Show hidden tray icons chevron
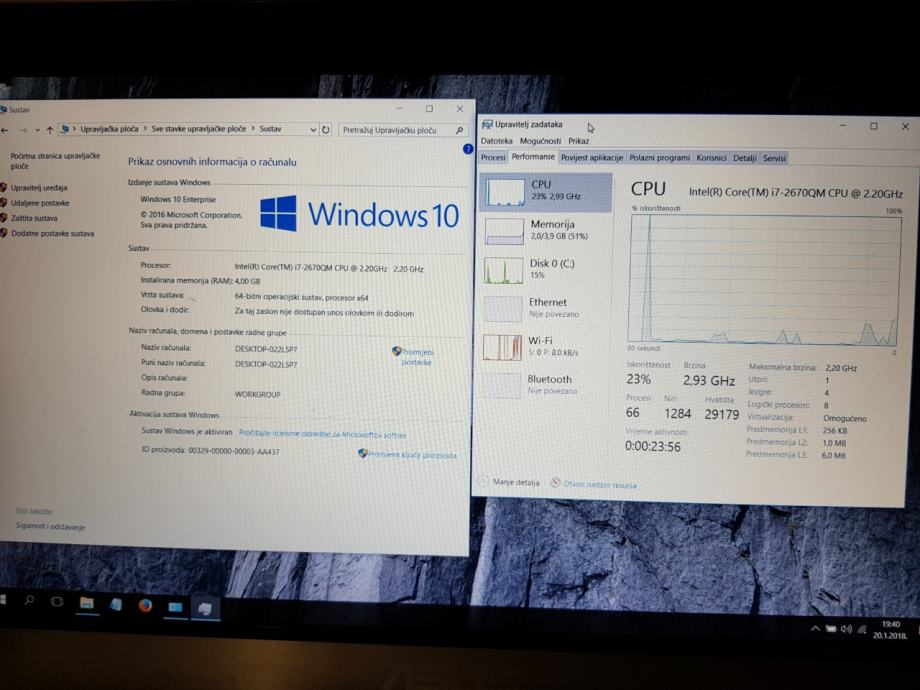The image size is (920, 690). pos(815,629)
